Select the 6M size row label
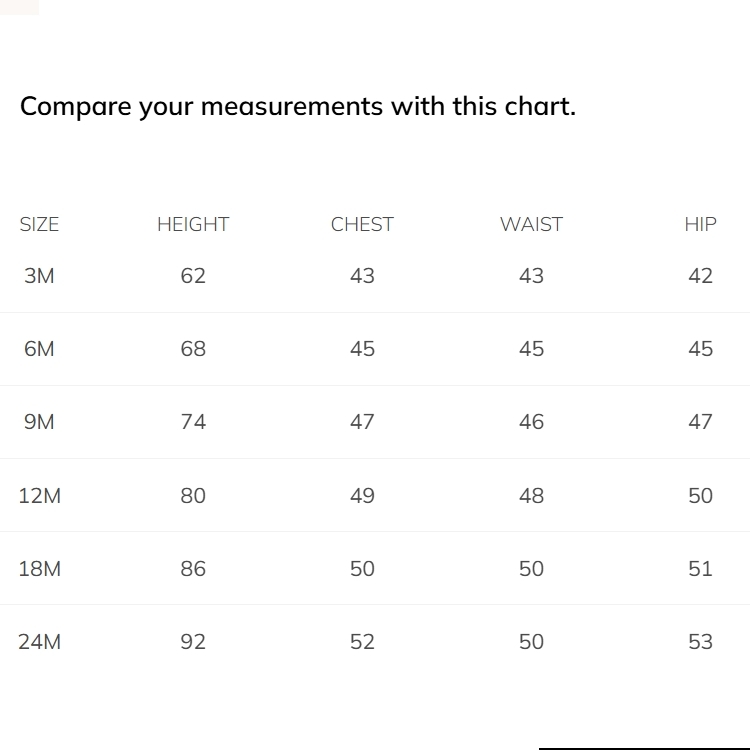This screenshot has height=750, width=750. [39, 349]
